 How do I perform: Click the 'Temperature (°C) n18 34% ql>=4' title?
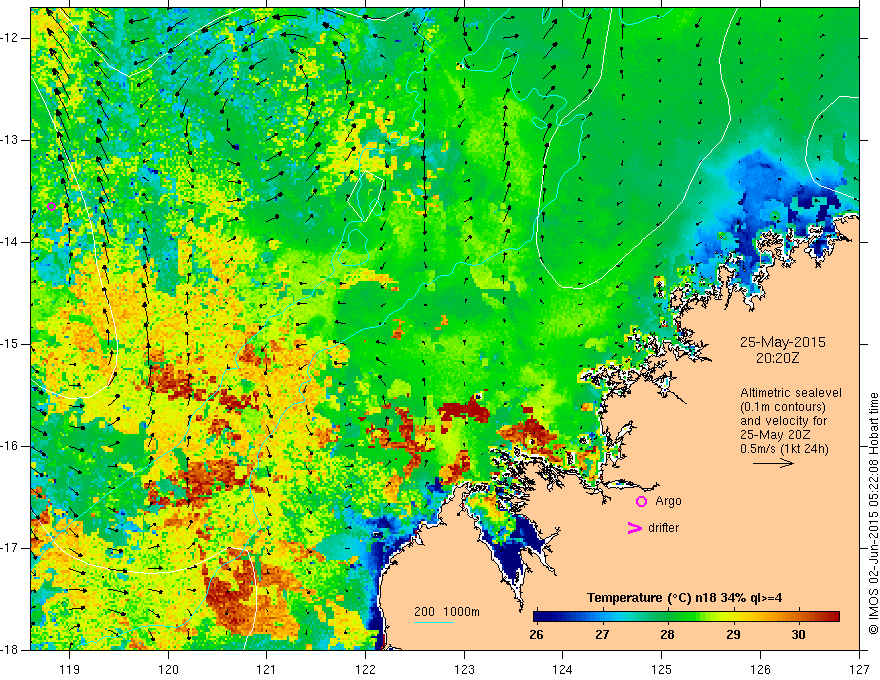(685, 598)
